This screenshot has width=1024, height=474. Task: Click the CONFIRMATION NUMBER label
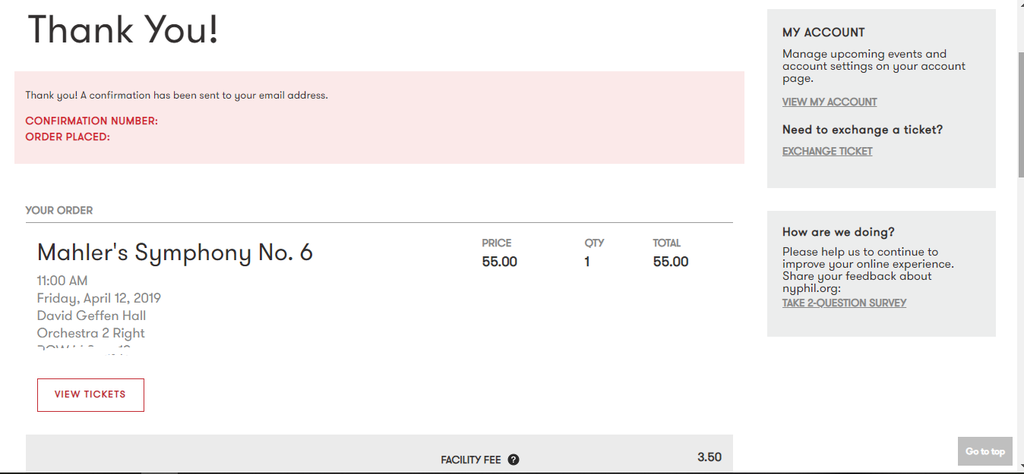coord(91,121)
